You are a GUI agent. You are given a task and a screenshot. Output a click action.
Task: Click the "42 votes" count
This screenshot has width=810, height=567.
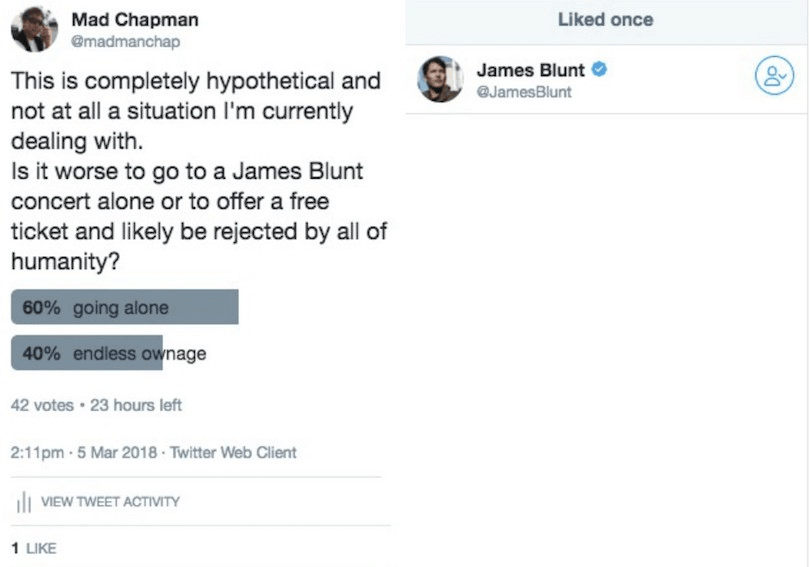pos(41,405)
